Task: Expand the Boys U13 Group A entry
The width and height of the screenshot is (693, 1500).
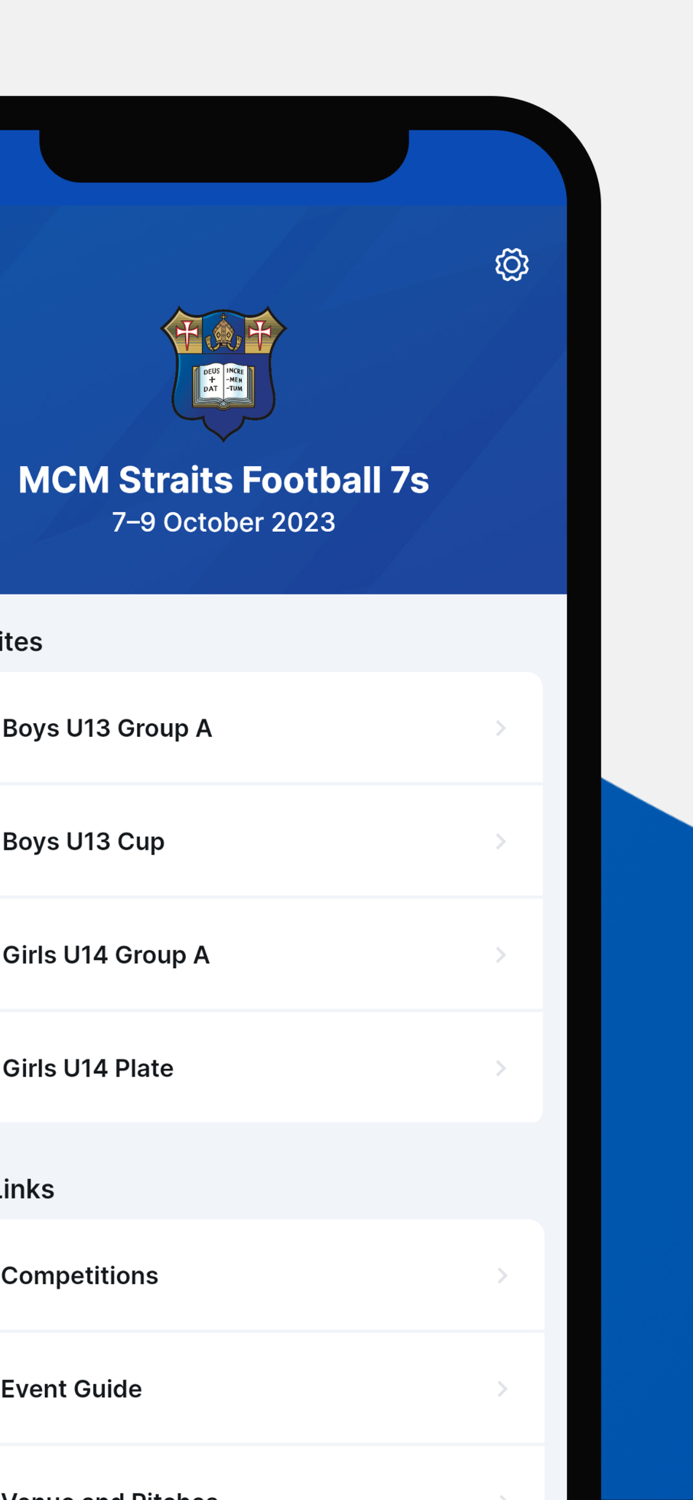Action: point(250,727)
